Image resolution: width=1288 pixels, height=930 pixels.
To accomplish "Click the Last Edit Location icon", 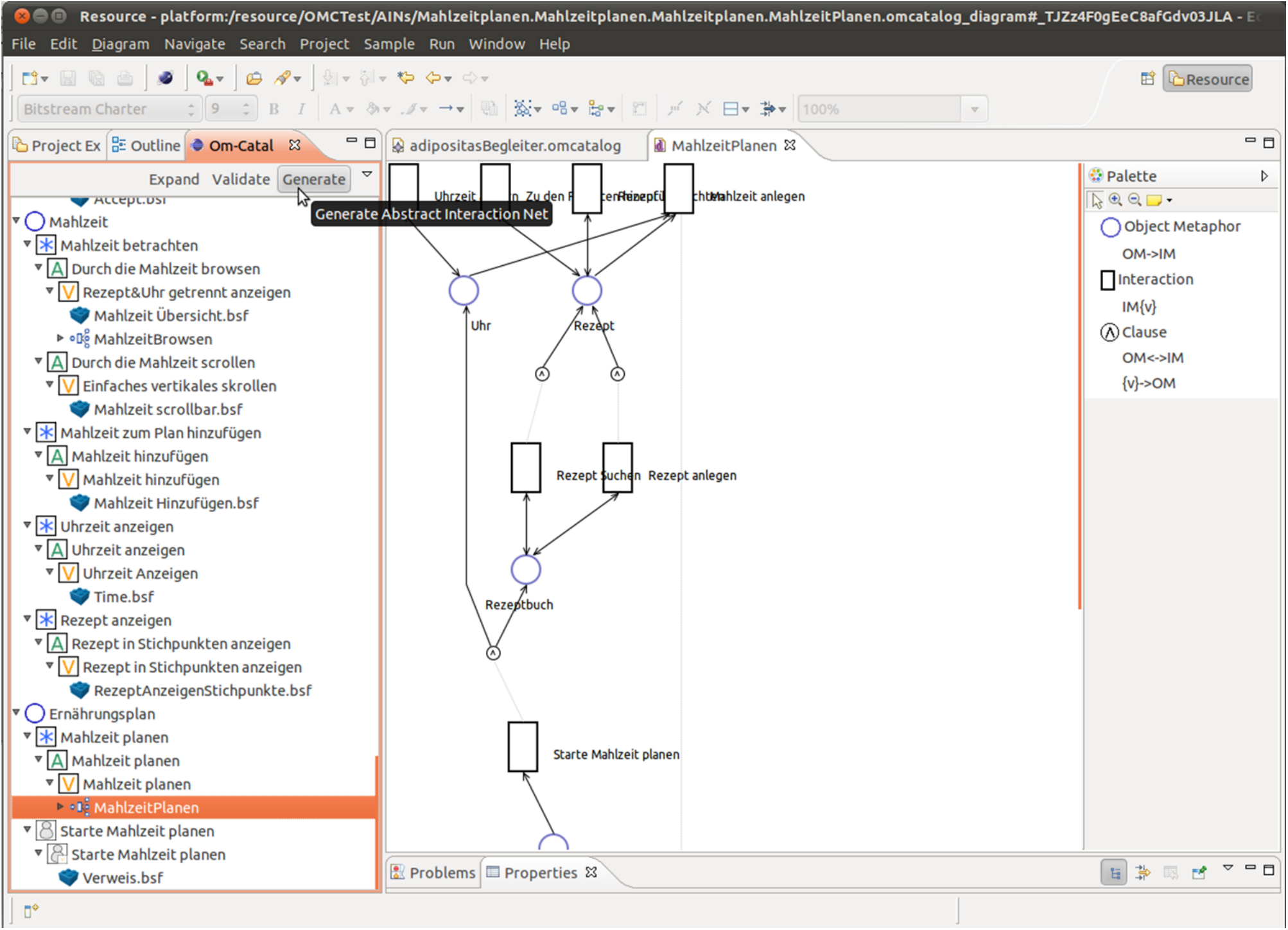I will (406, 78).
